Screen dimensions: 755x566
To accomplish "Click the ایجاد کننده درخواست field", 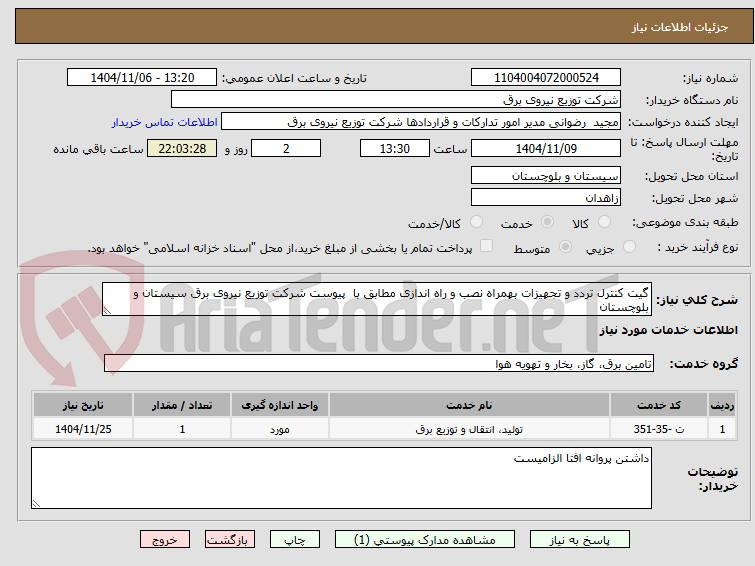I will click(421, 122).
